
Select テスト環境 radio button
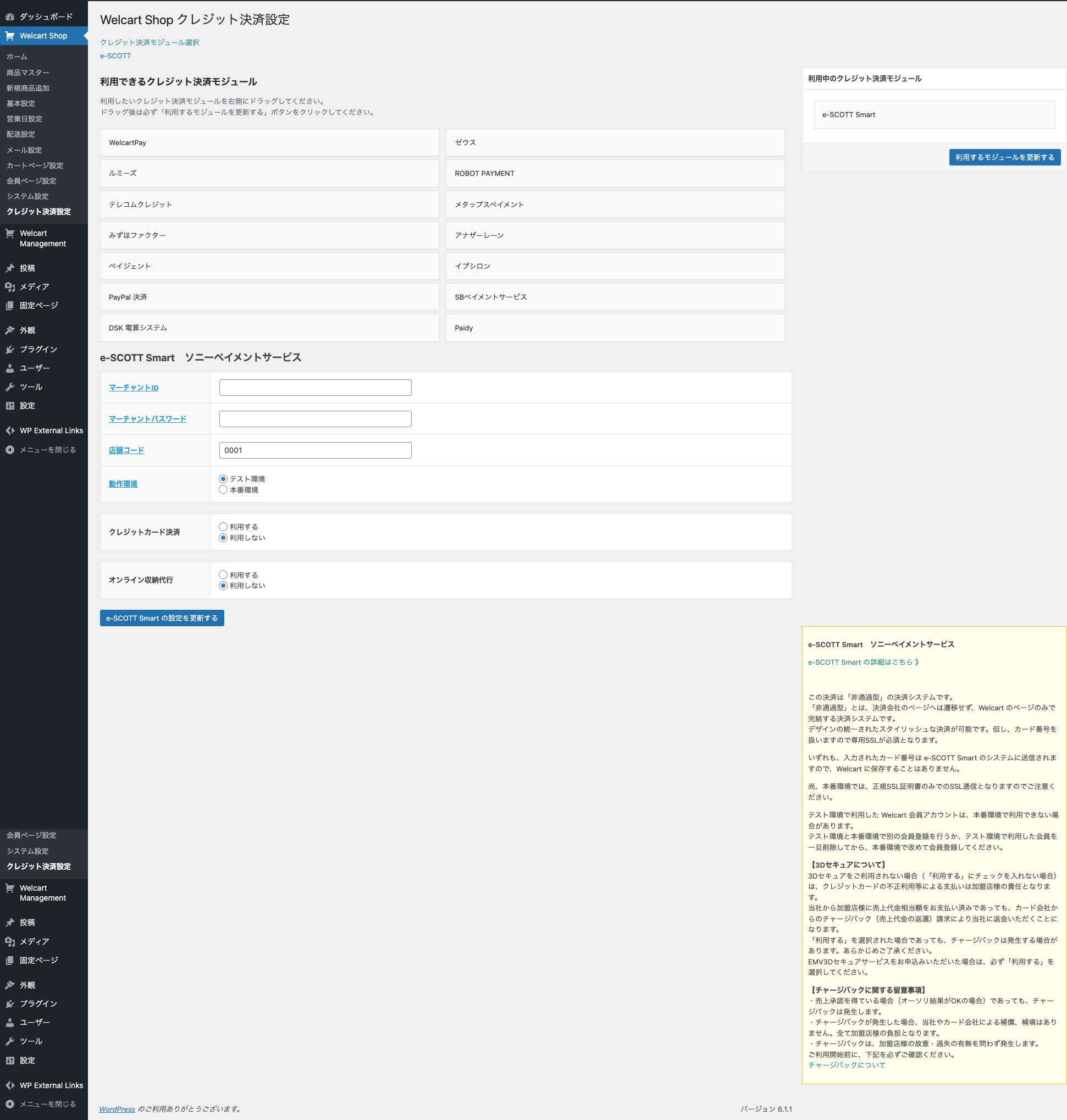pos(223,479)
